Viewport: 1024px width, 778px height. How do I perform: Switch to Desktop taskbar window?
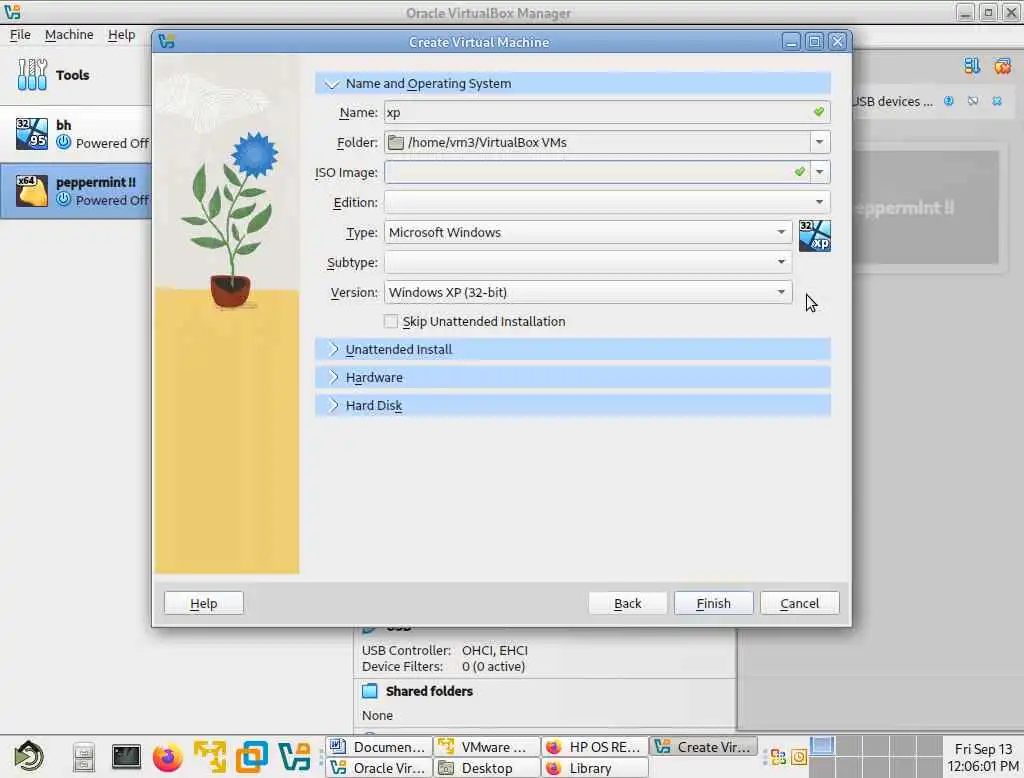pyautogui.click(x=487, y=768)
